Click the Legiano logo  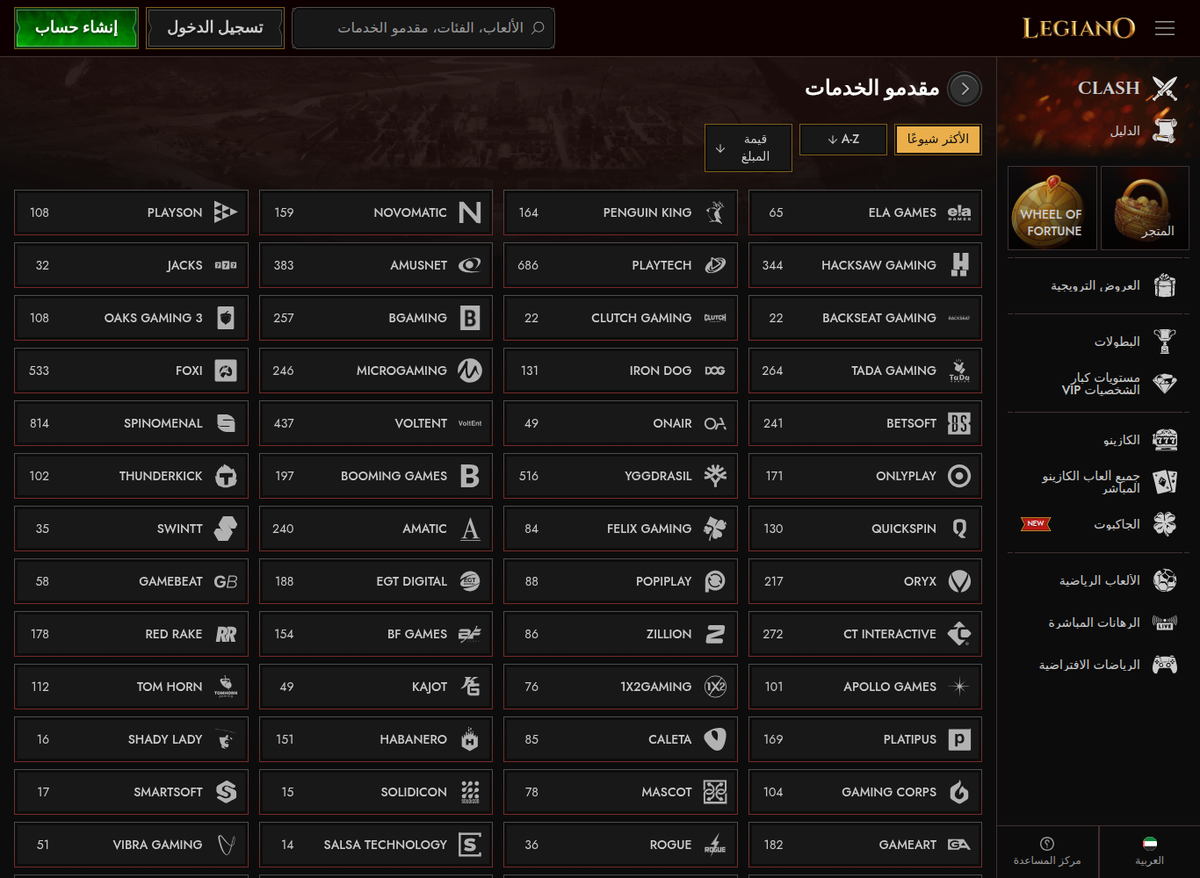point(1079,28)
